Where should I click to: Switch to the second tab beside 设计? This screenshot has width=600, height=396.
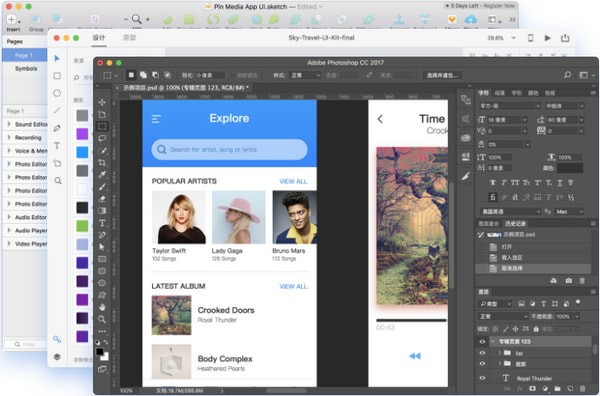point(129,37)
